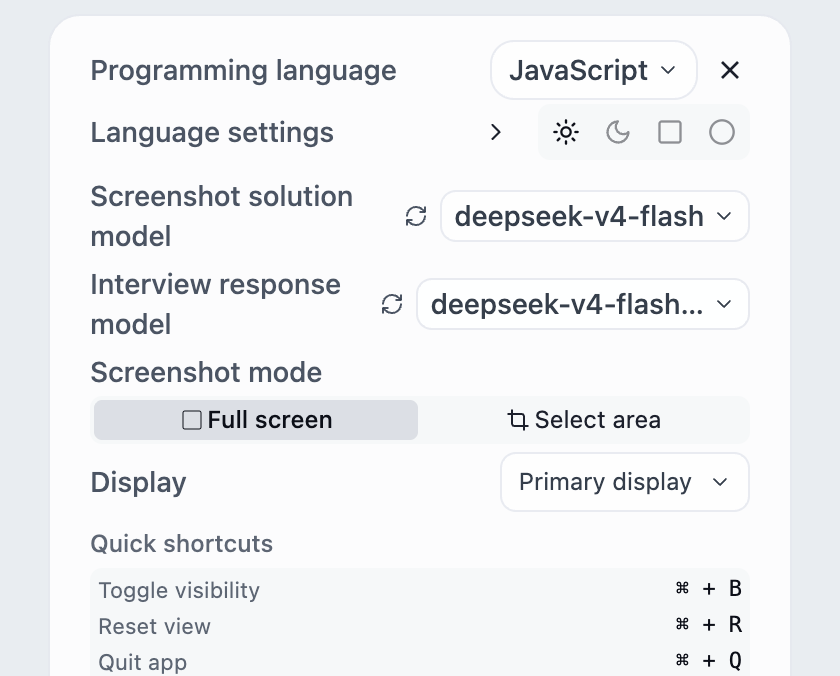The height and width of the screenshot is (676, 840).
Task: Open the JavaScript programming language dropdown
Action: (594, 70)
